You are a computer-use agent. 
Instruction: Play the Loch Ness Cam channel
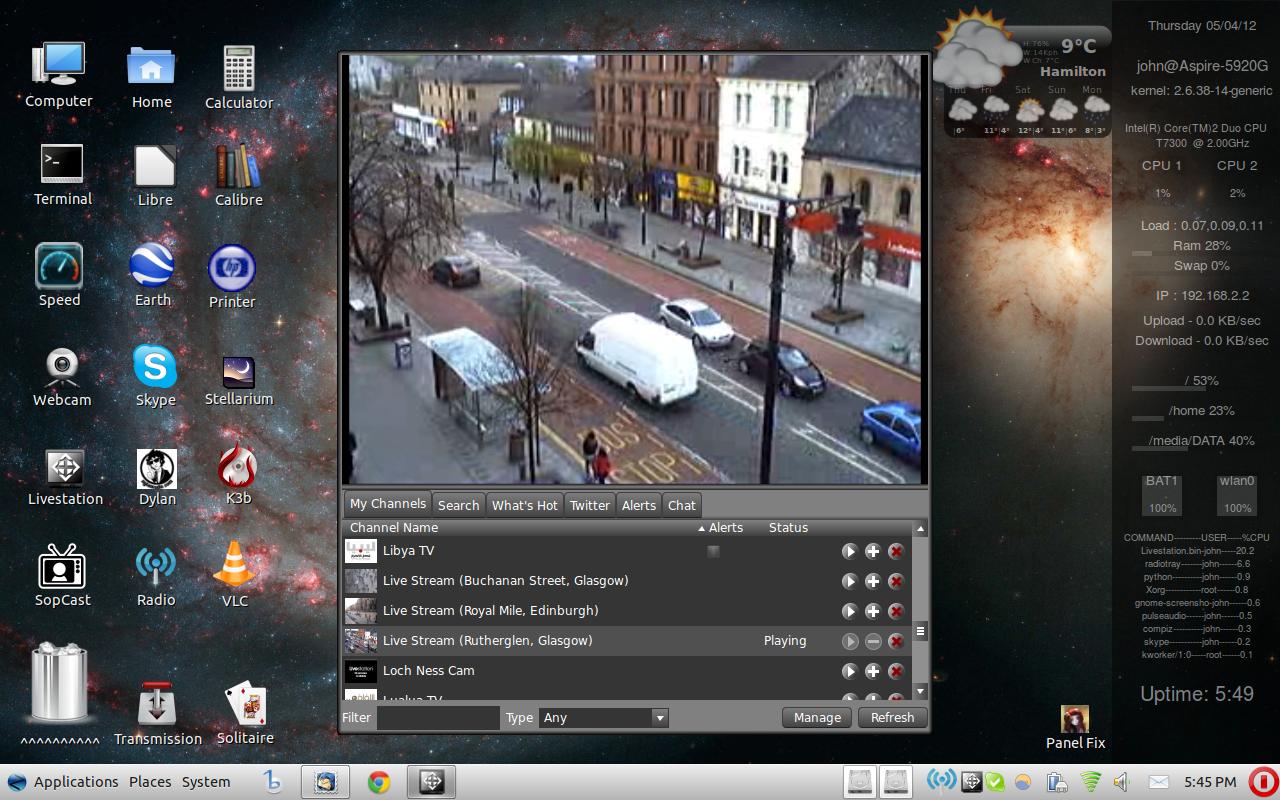[x=849, y=671]
